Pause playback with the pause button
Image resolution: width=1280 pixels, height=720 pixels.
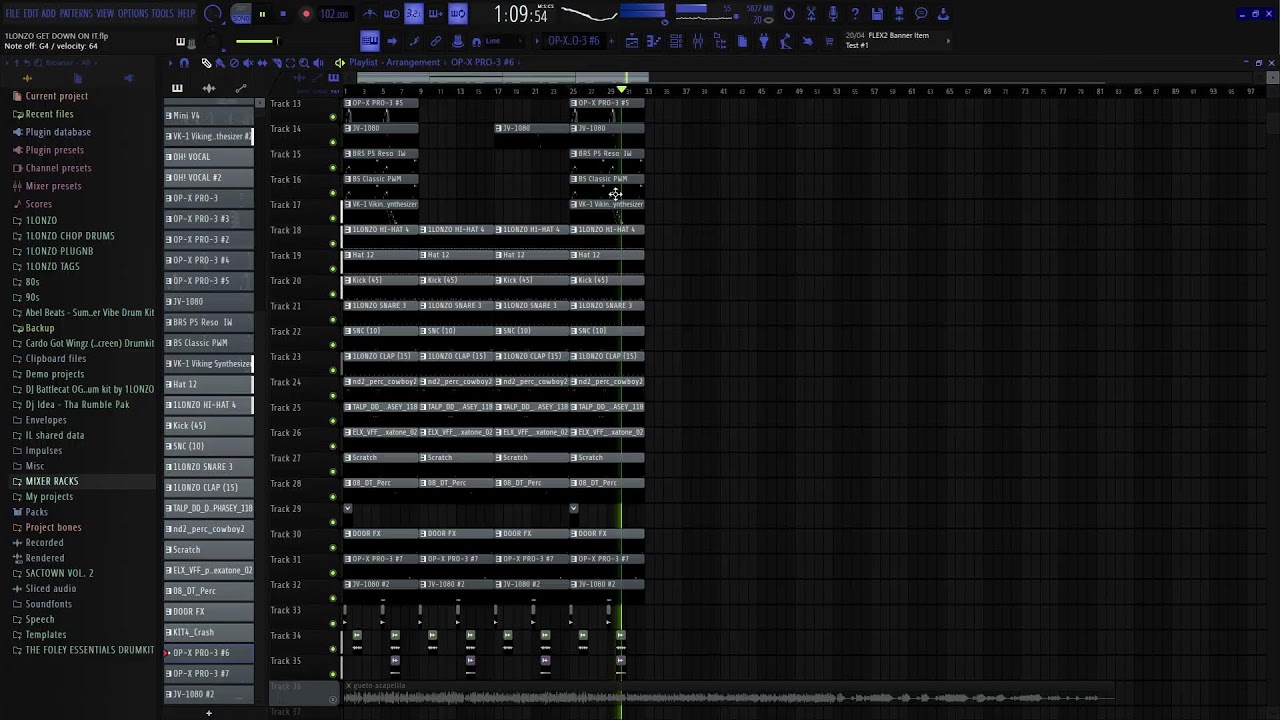pyautogui.click(x=262, y=14)
